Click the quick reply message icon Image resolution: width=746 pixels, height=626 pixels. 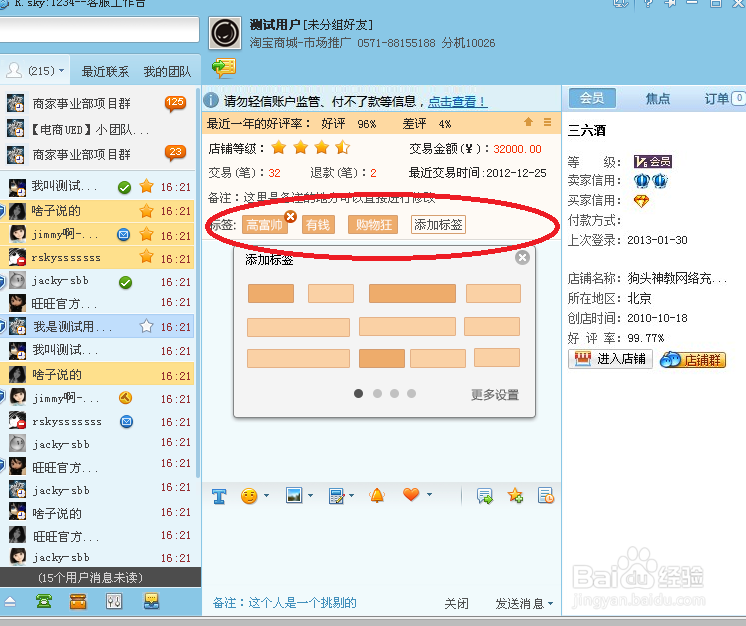click(x=484, y=496)
